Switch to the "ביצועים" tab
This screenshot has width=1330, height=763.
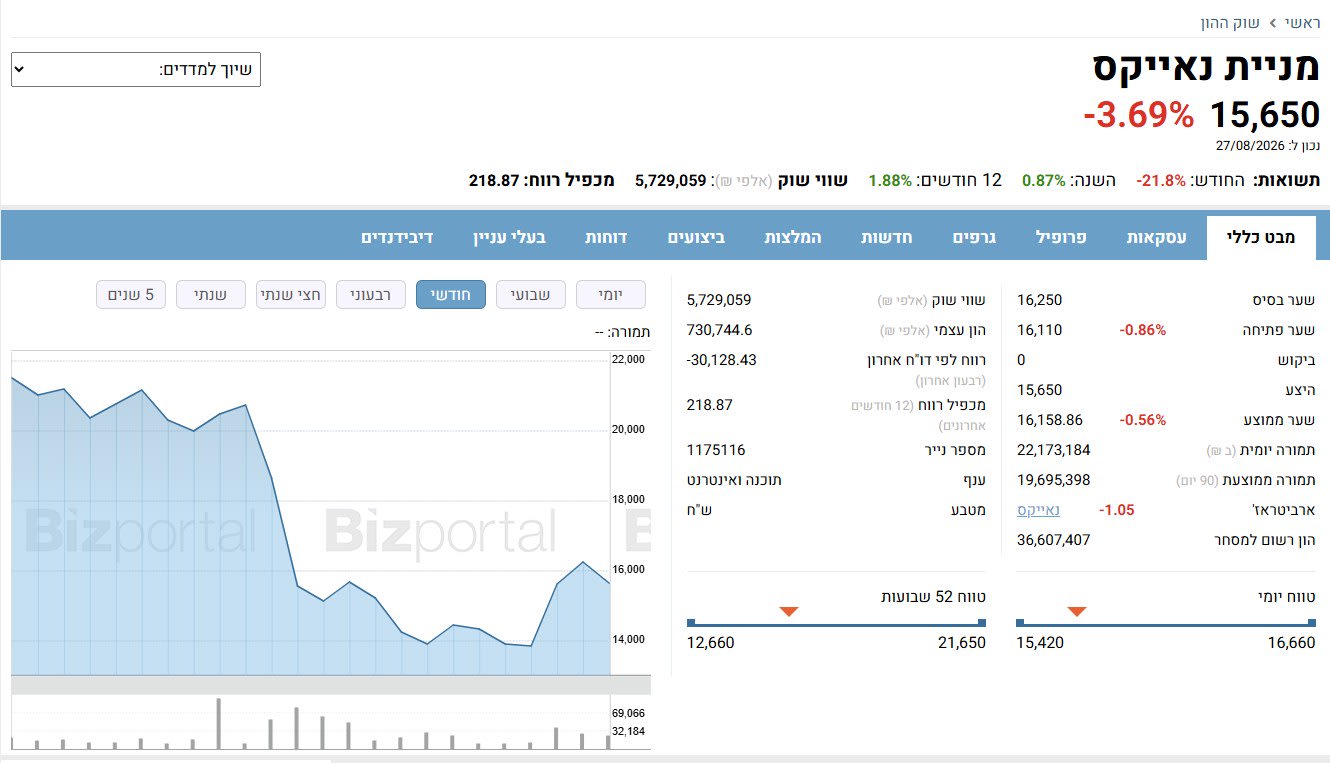click(696, 238)
